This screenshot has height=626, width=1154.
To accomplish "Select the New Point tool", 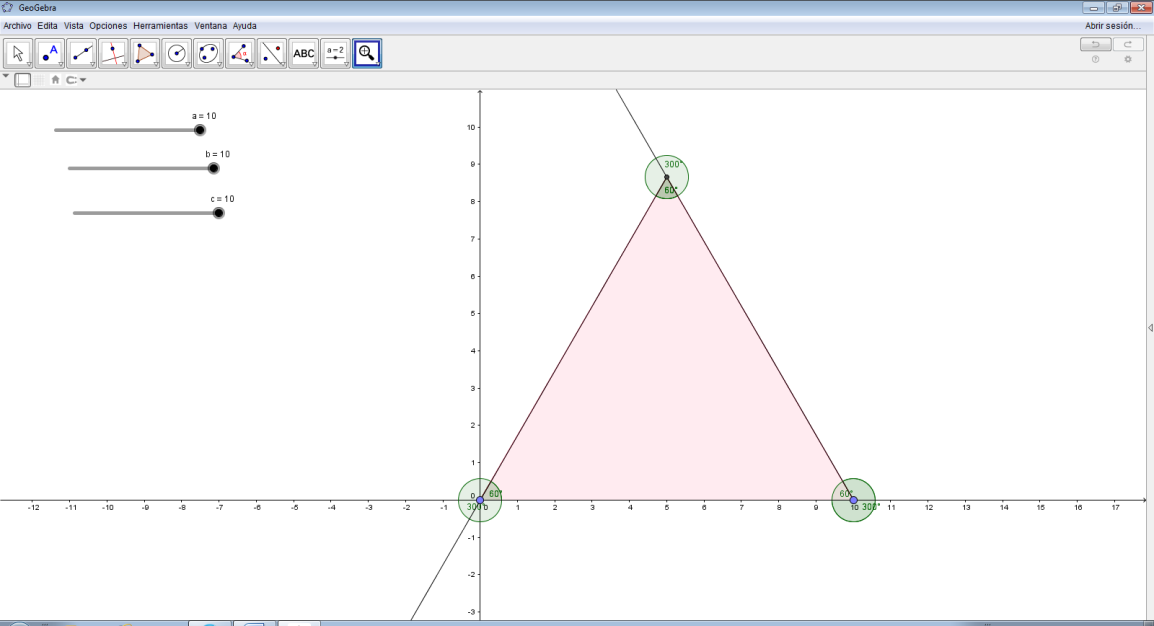I will 50,54.
